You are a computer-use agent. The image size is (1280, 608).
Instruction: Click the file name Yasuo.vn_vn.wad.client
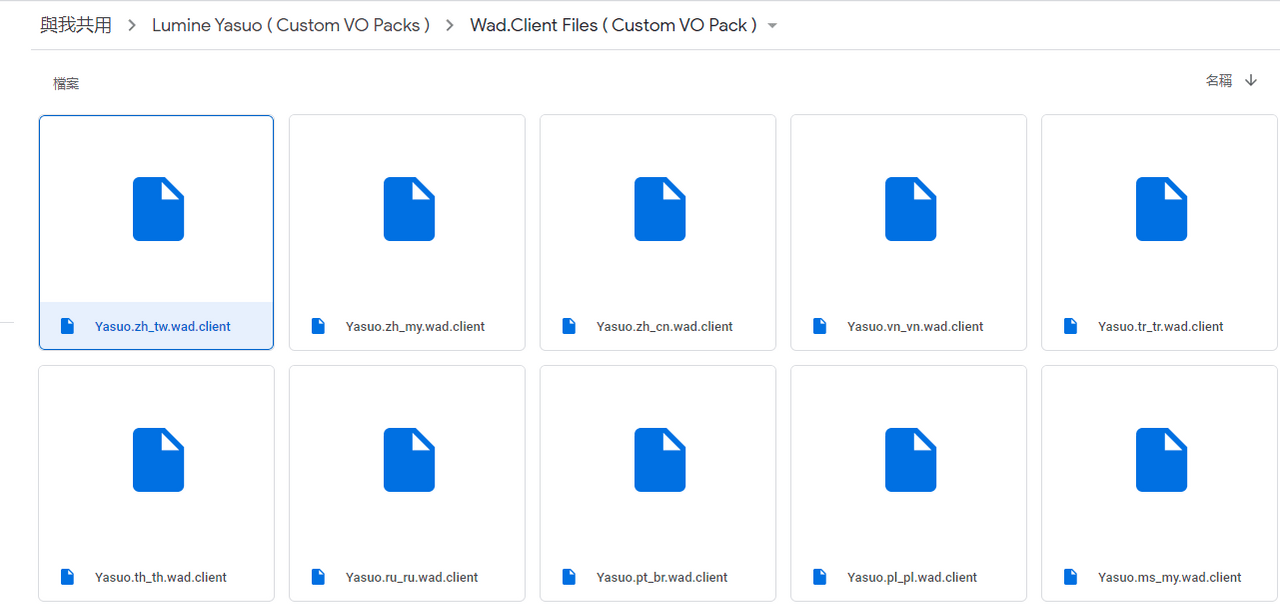pos(915,327)
